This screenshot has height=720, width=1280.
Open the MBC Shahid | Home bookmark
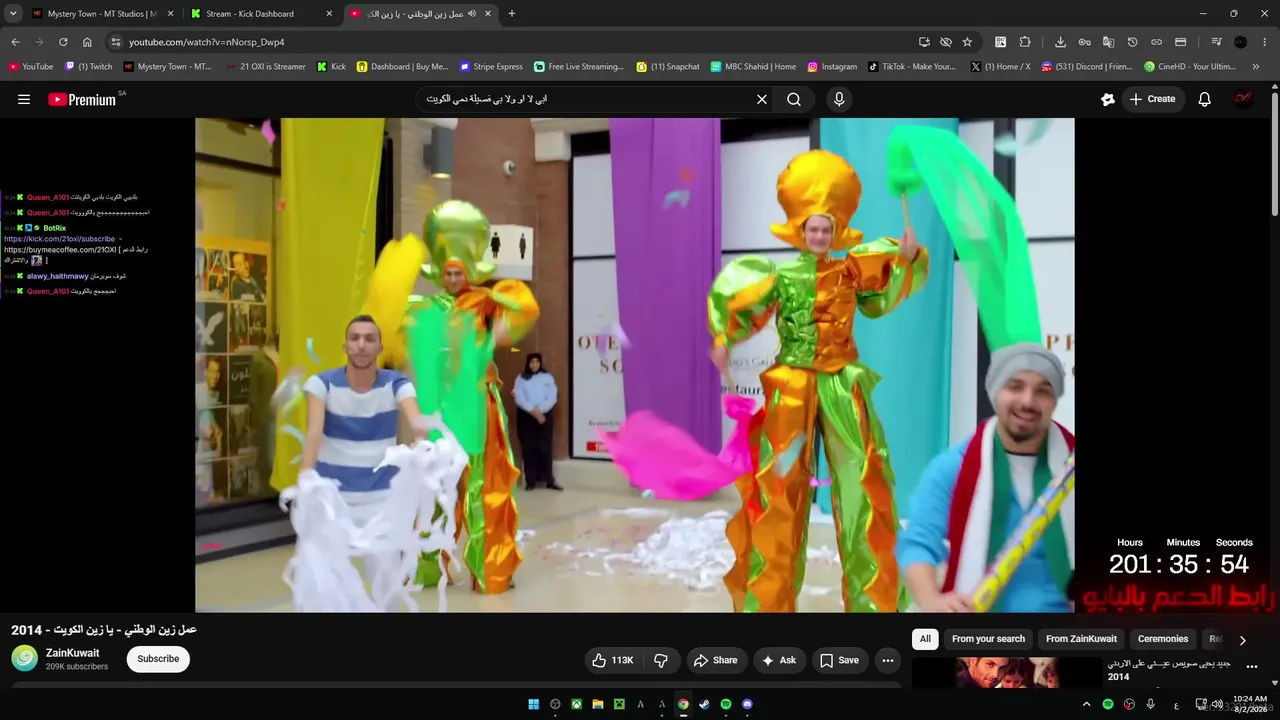[753, 67]
